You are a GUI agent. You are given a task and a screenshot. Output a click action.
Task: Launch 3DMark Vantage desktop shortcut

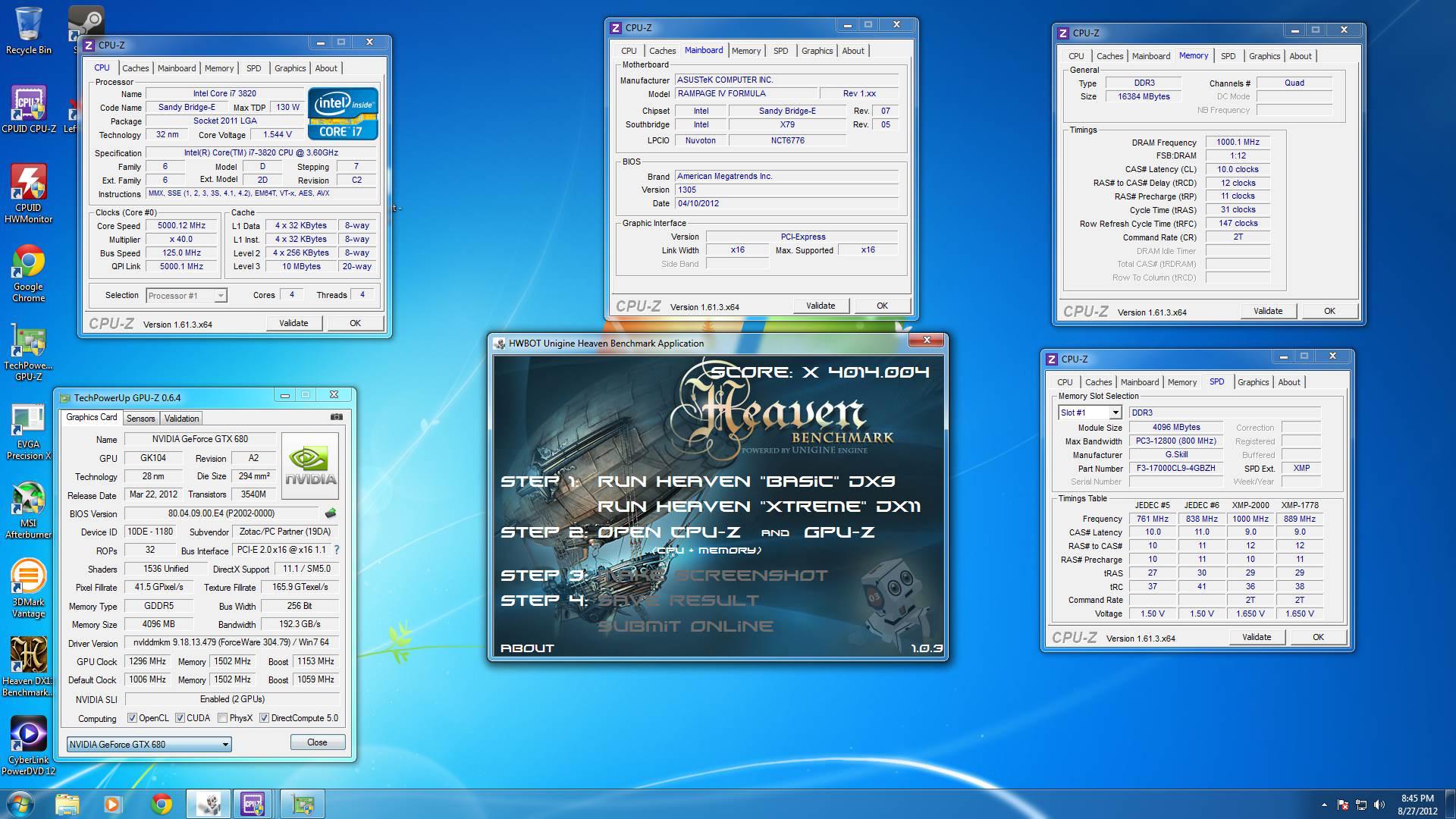(28, 589)
